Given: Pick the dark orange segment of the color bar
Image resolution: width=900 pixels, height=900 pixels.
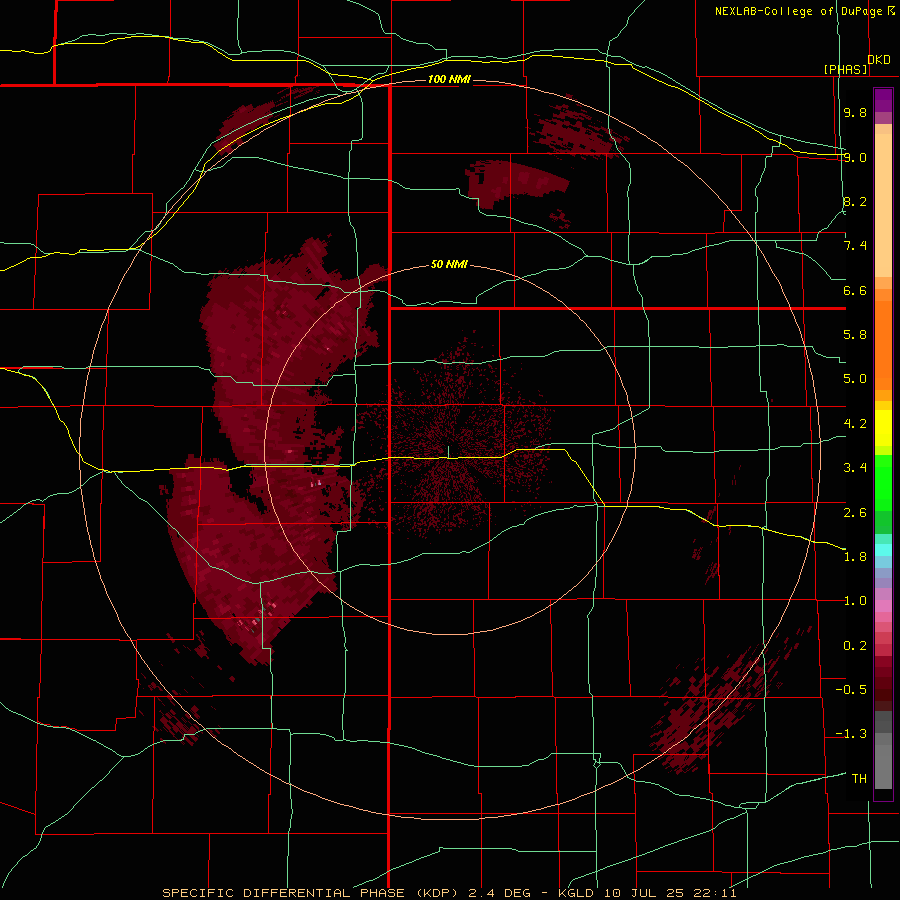Looking at the screenshot, I should [883, 346].
